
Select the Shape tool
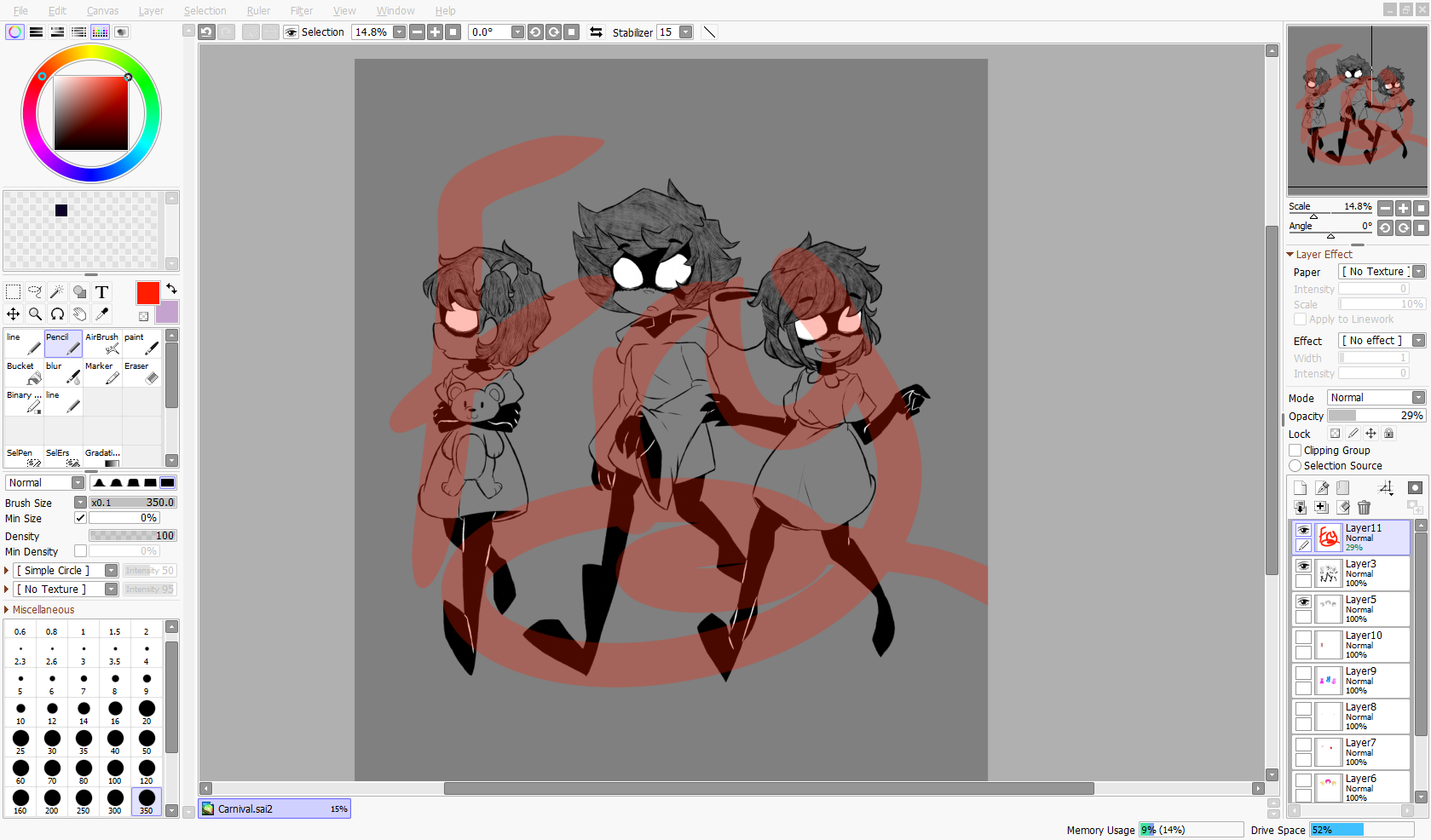pyautogui.click(x=79, y=292)
